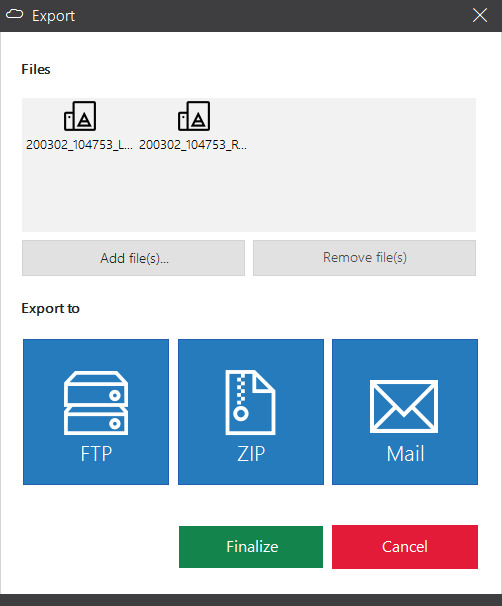The height and width of the screenshot is (606, 502).
Task: Select the 200302_104753_L file icon
Action: click(x=80, y=116)
